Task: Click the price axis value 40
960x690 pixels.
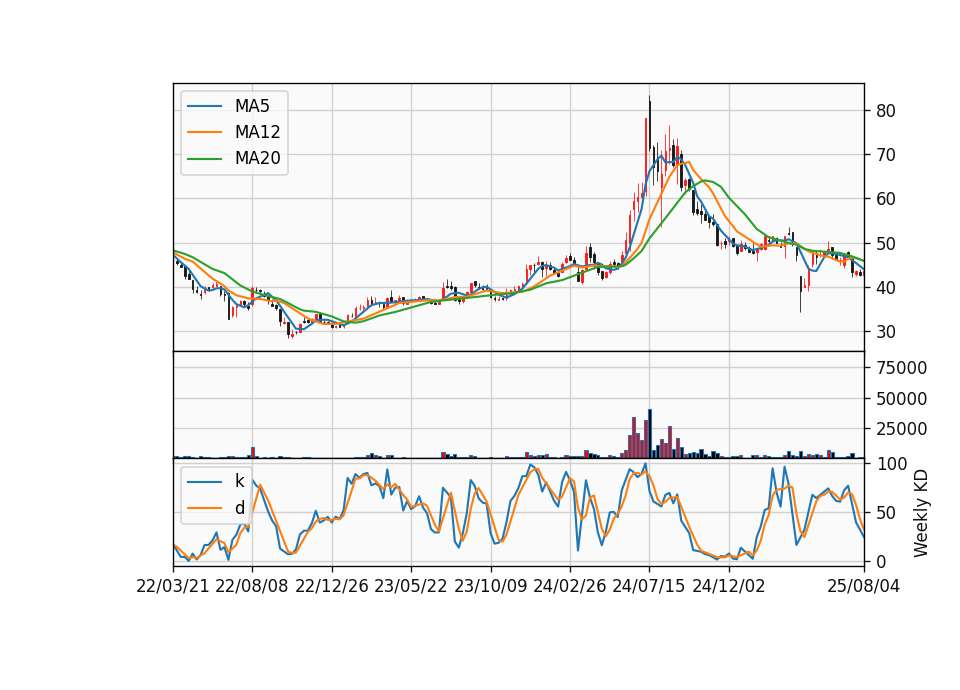Action: tap(886, 288)
